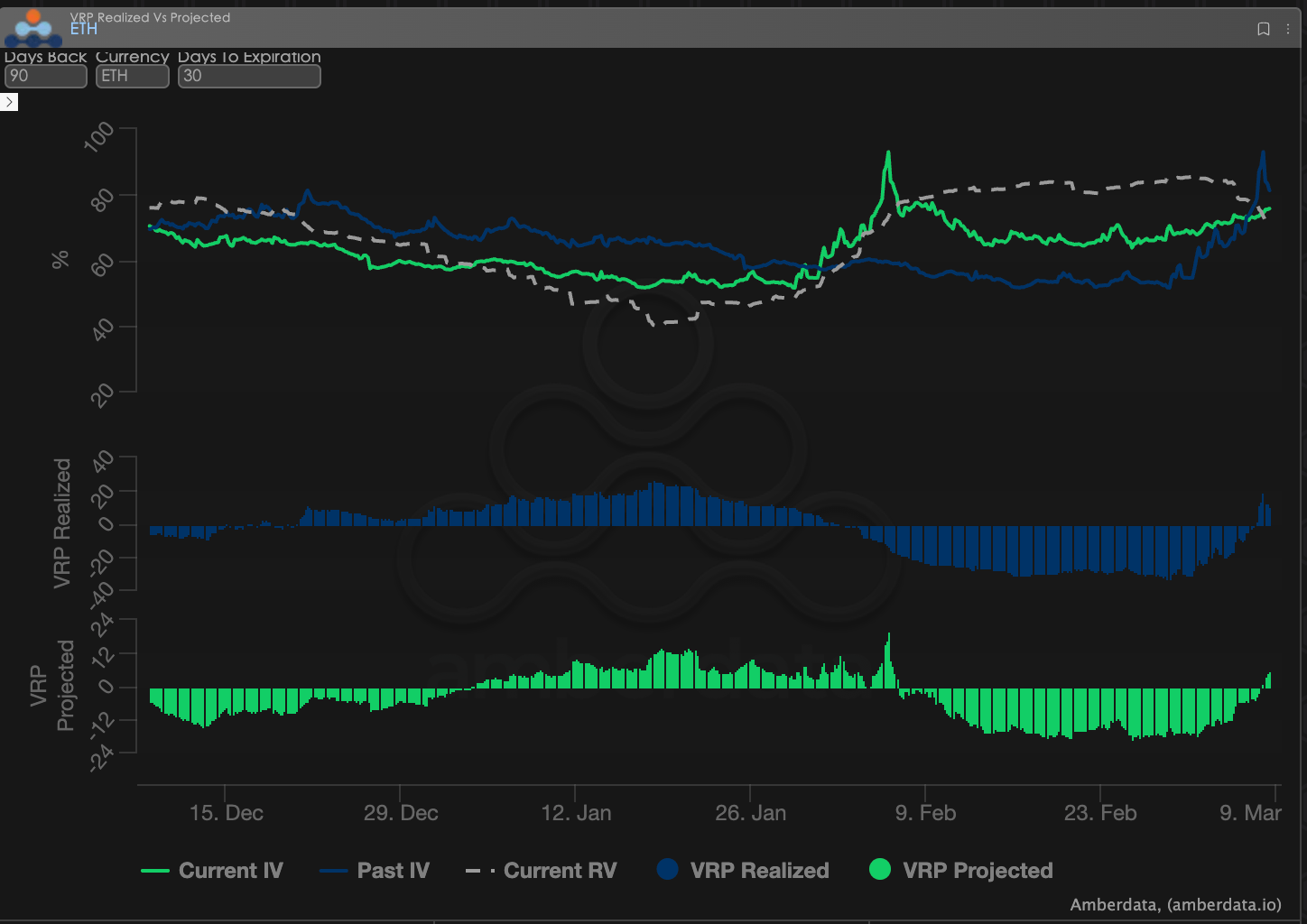Image resolution: width=1307 pixels, height=924 pixels.
Task: Click the Days Back input showing 90
Action: coord(45,76)
